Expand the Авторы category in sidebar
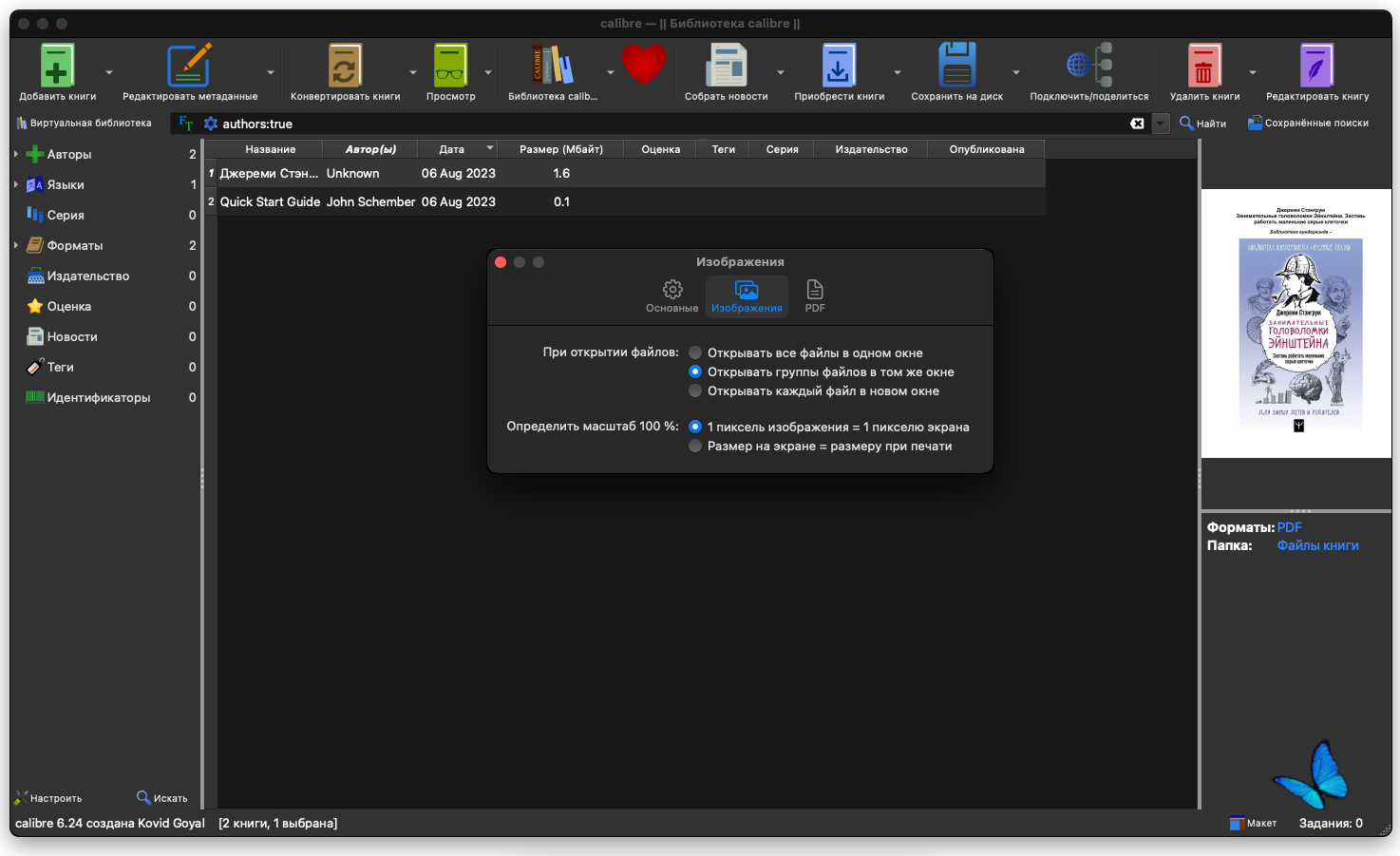The width and height of the screenshot is (1400, 856). [16, 154]
